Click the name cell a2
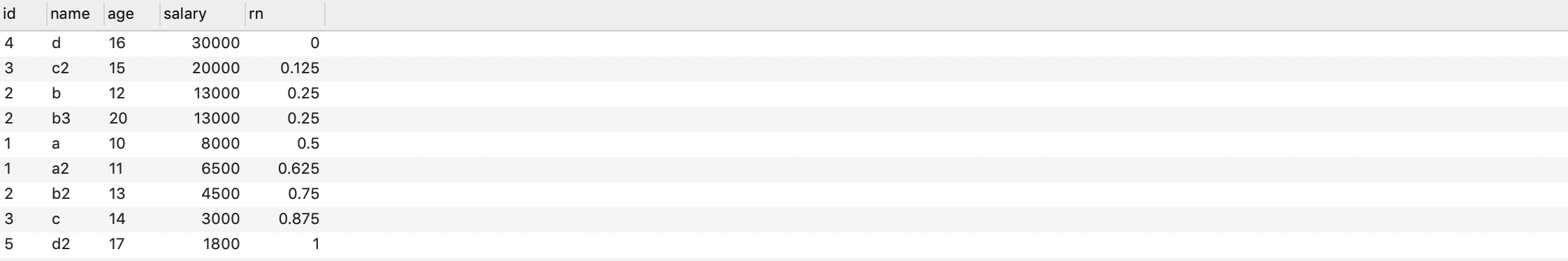1568x261 pixels. pos(75,169)
